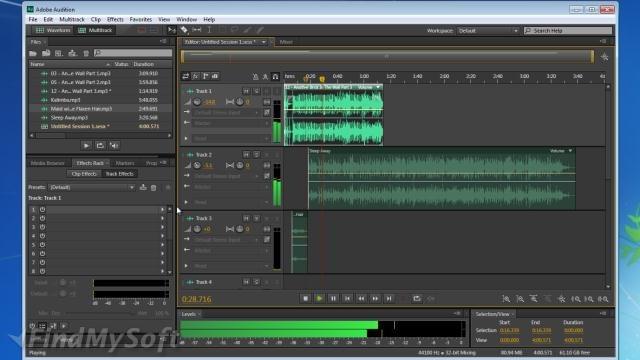Click the Pause button in transport

333,299
